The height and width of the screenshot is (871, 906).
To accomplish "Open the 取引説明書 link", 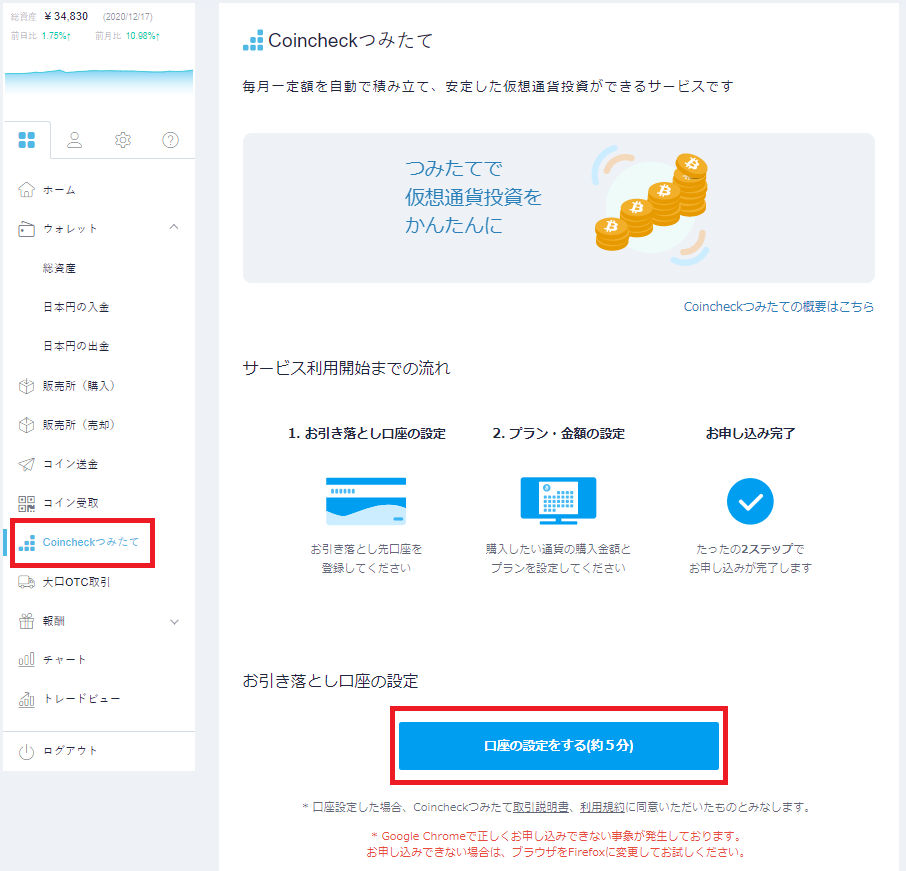I will tap(541, 807).
